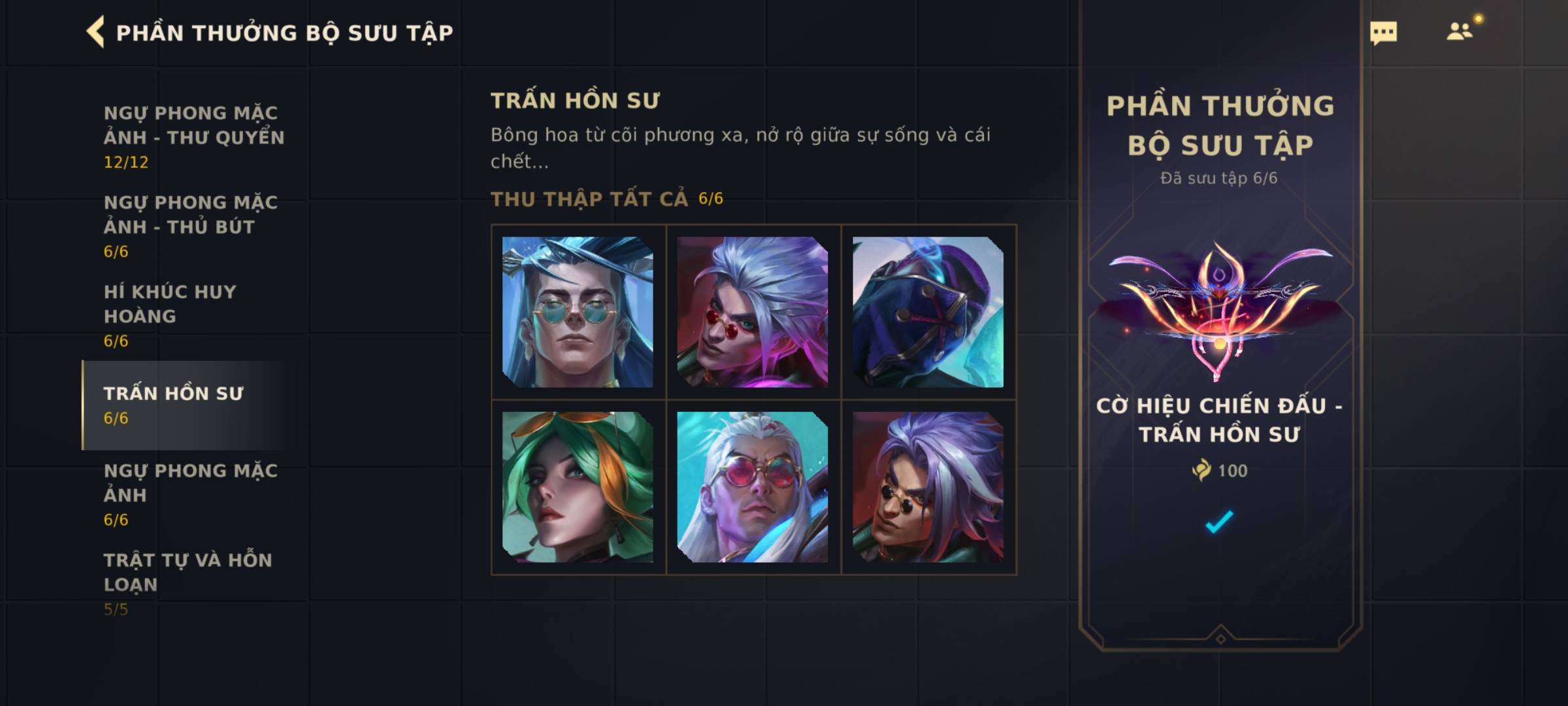Open the chat message icon

(x=1383, y=33)
